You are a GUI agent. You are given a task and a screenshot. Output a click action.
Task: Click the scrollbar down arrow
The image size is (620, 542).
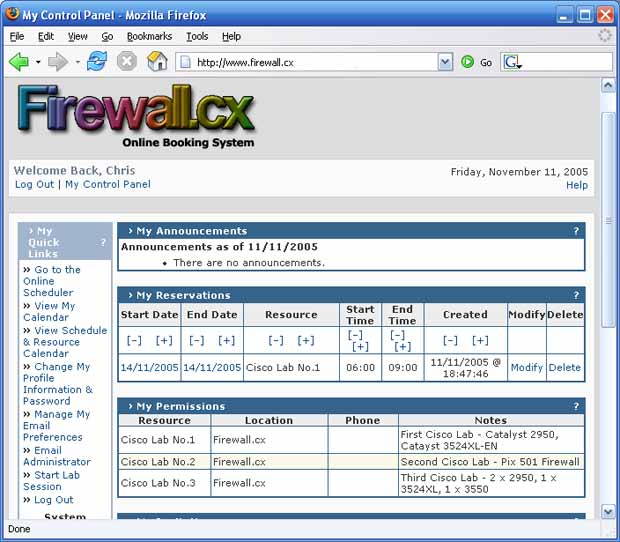(x=608, y=512)
